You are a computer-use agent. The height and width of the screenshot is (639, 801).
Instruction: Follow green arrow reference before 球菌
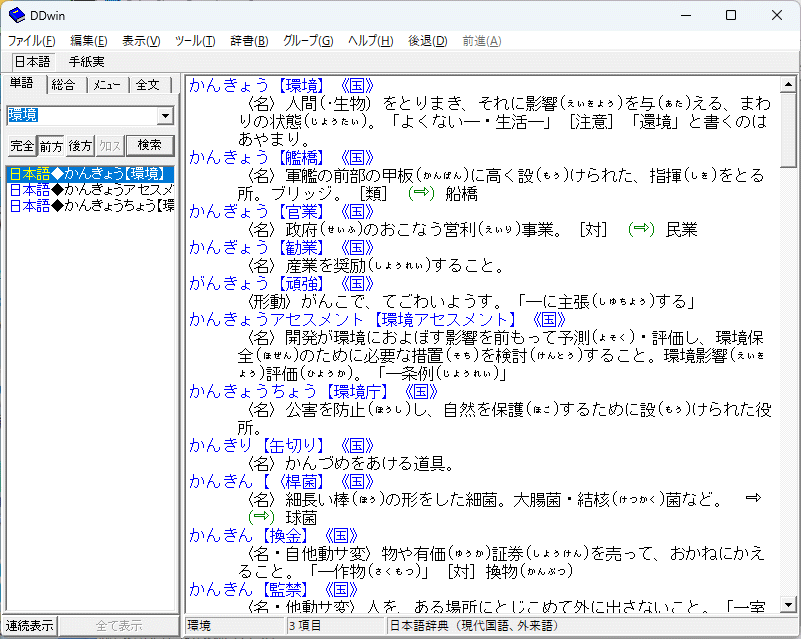pos(261,517)
